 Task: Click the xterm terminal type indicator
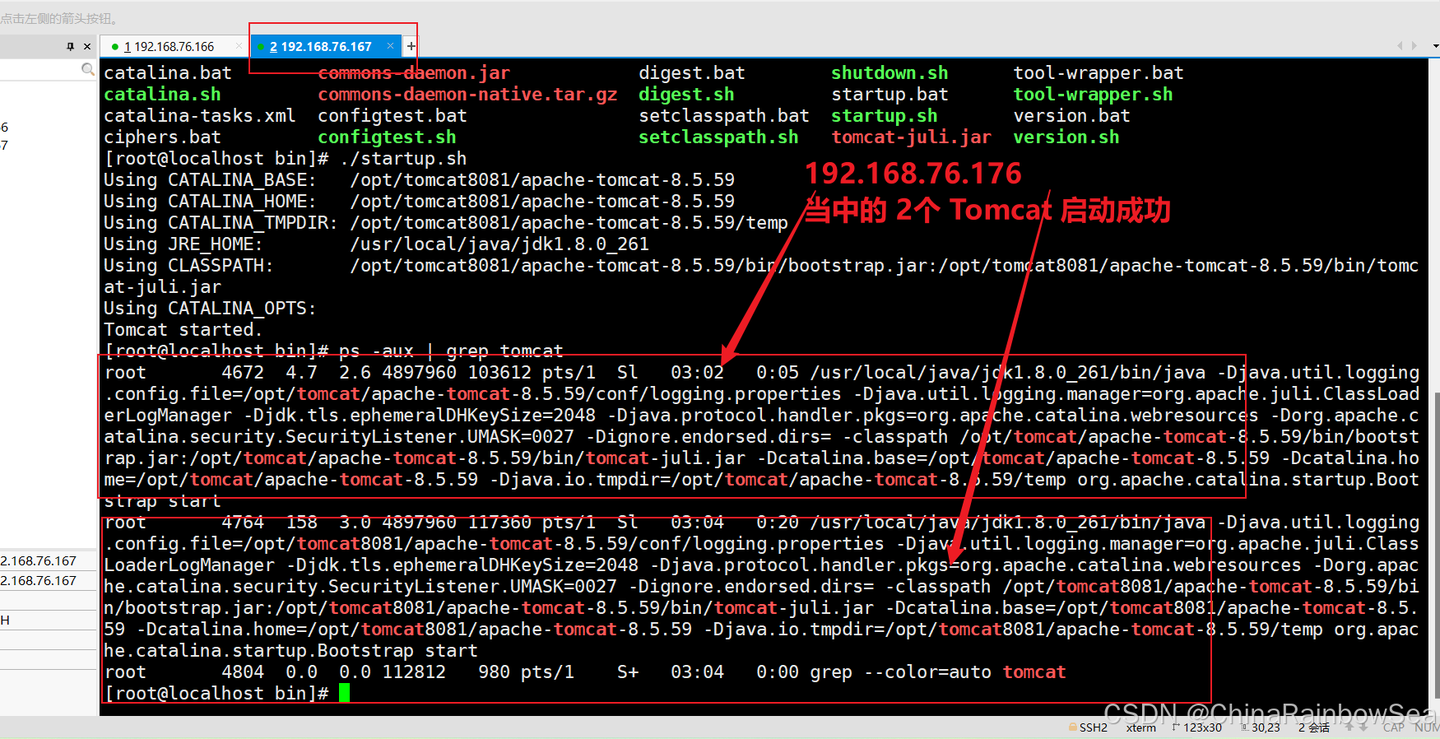(x=1140, y=727)
